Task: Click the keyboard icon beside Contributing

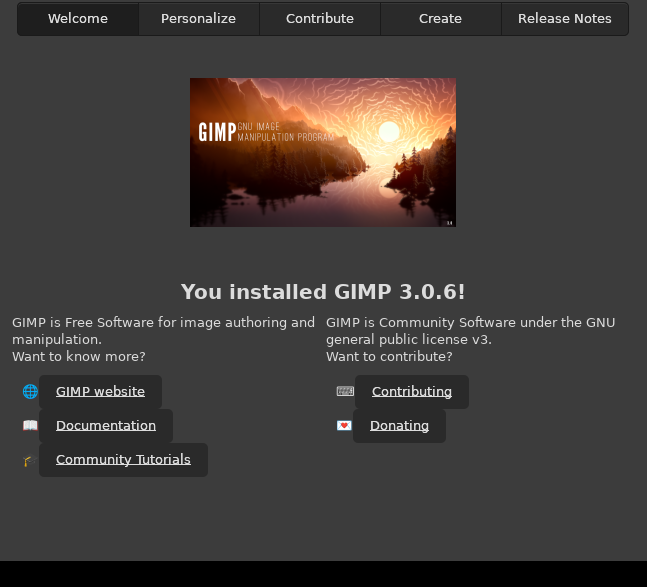Action: [345, 391]
